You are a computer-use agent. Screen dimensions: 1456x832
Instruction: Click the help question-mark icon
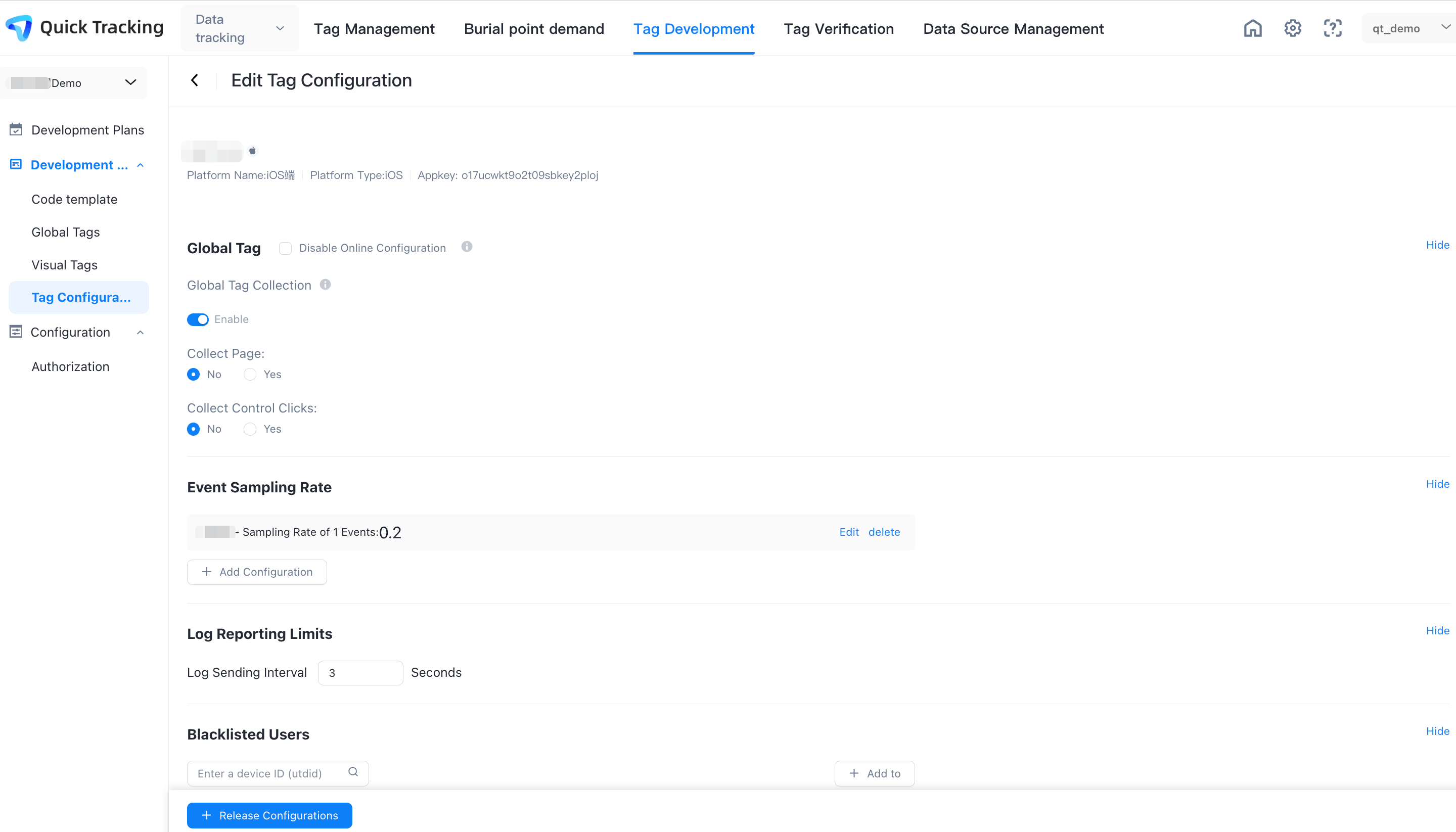pos(1333,29)
